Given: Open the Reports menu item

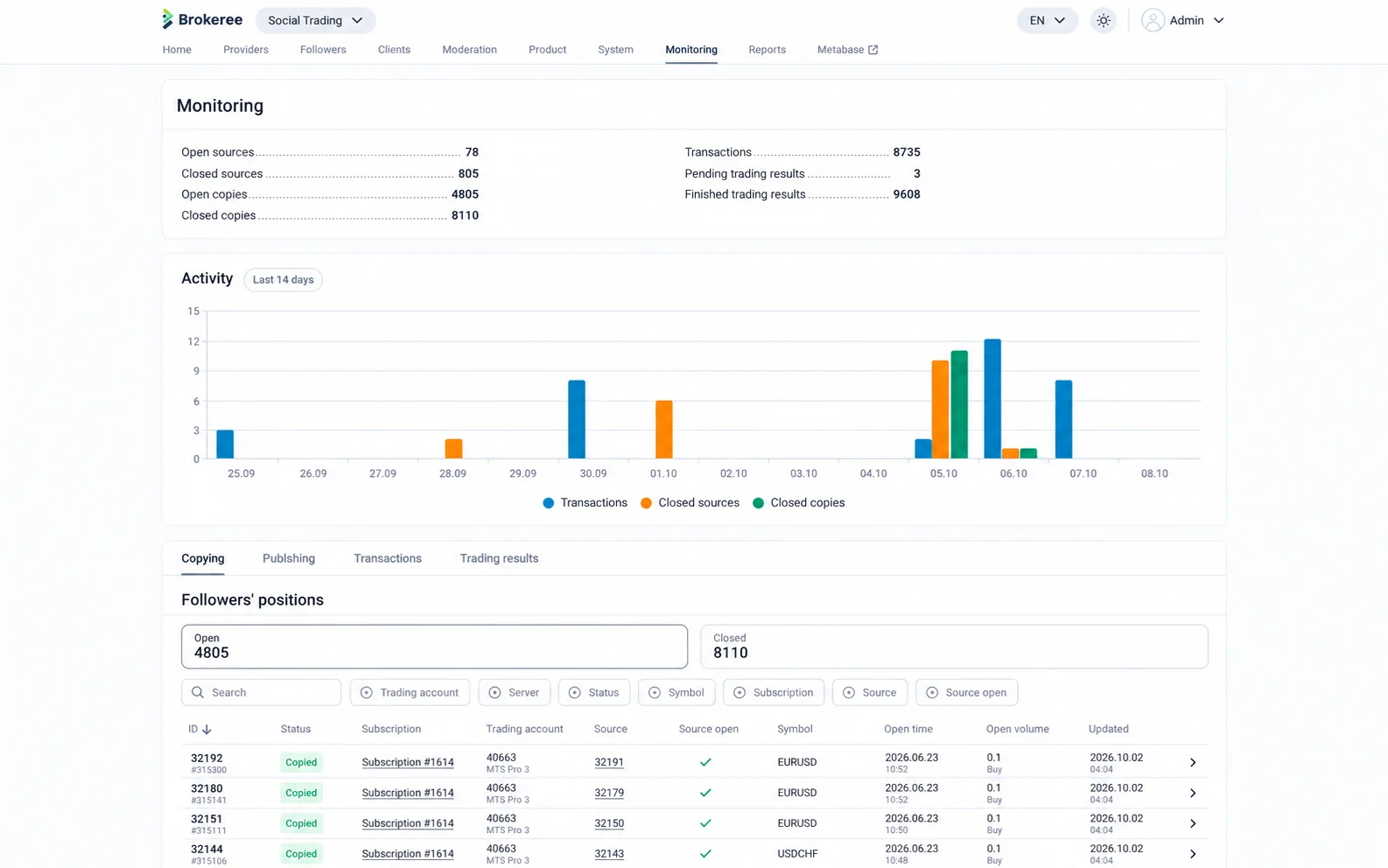Looking at the screenshot, I should click(x=767, y=50).
